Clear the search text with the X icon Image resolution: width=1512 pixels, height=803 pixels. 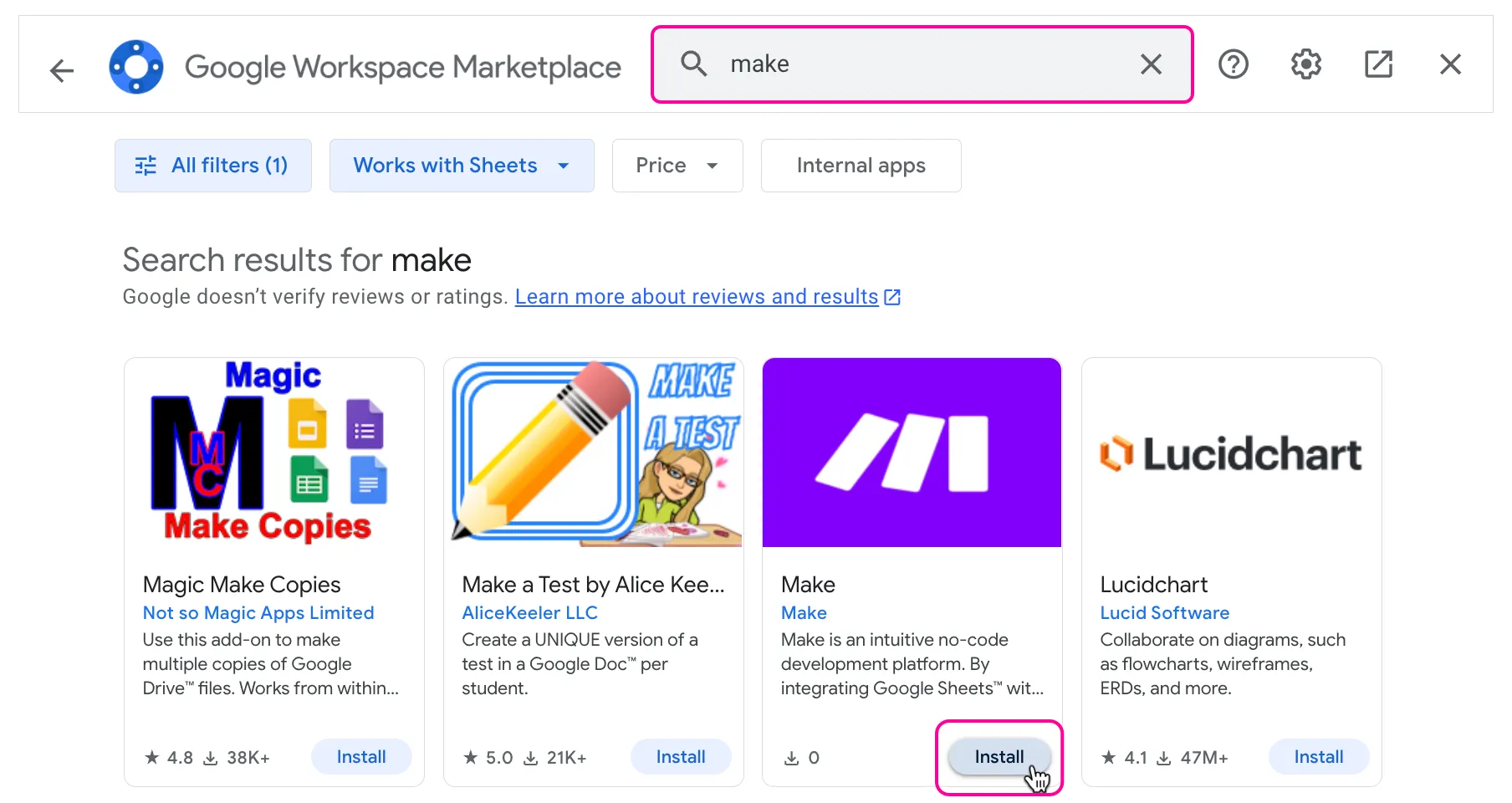click(x=1151, y=64)
